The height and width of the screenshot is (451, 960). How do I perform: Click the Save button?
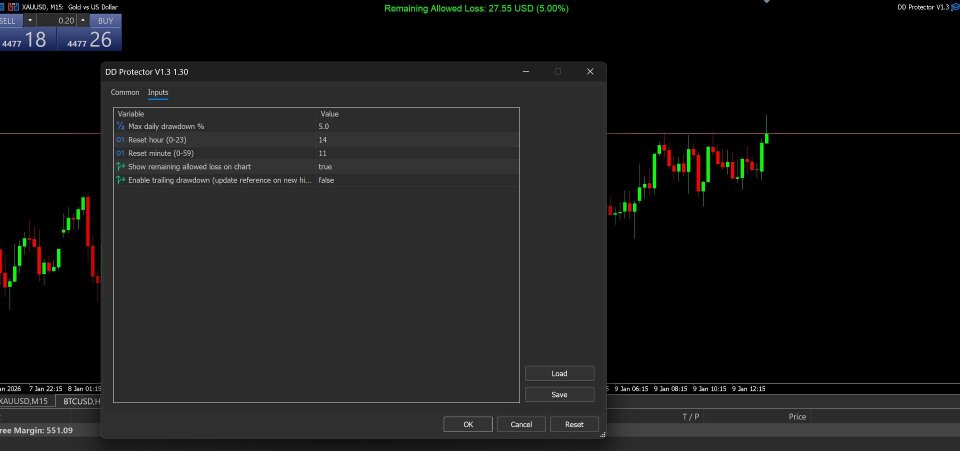tap(560, 395)
